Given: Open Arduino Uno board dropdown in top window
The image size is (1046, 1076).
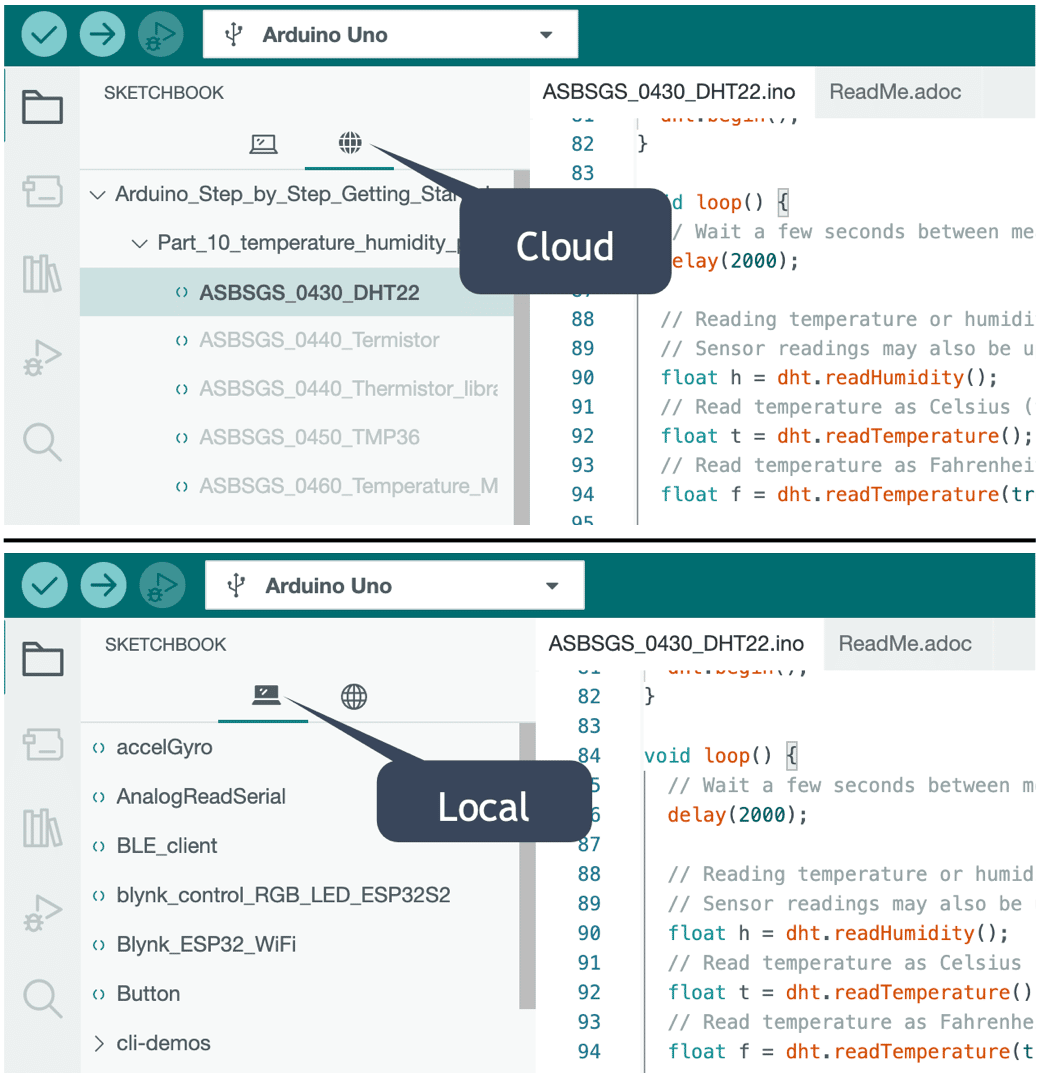Looking at the screenshot, I should (x=390, y=34).
